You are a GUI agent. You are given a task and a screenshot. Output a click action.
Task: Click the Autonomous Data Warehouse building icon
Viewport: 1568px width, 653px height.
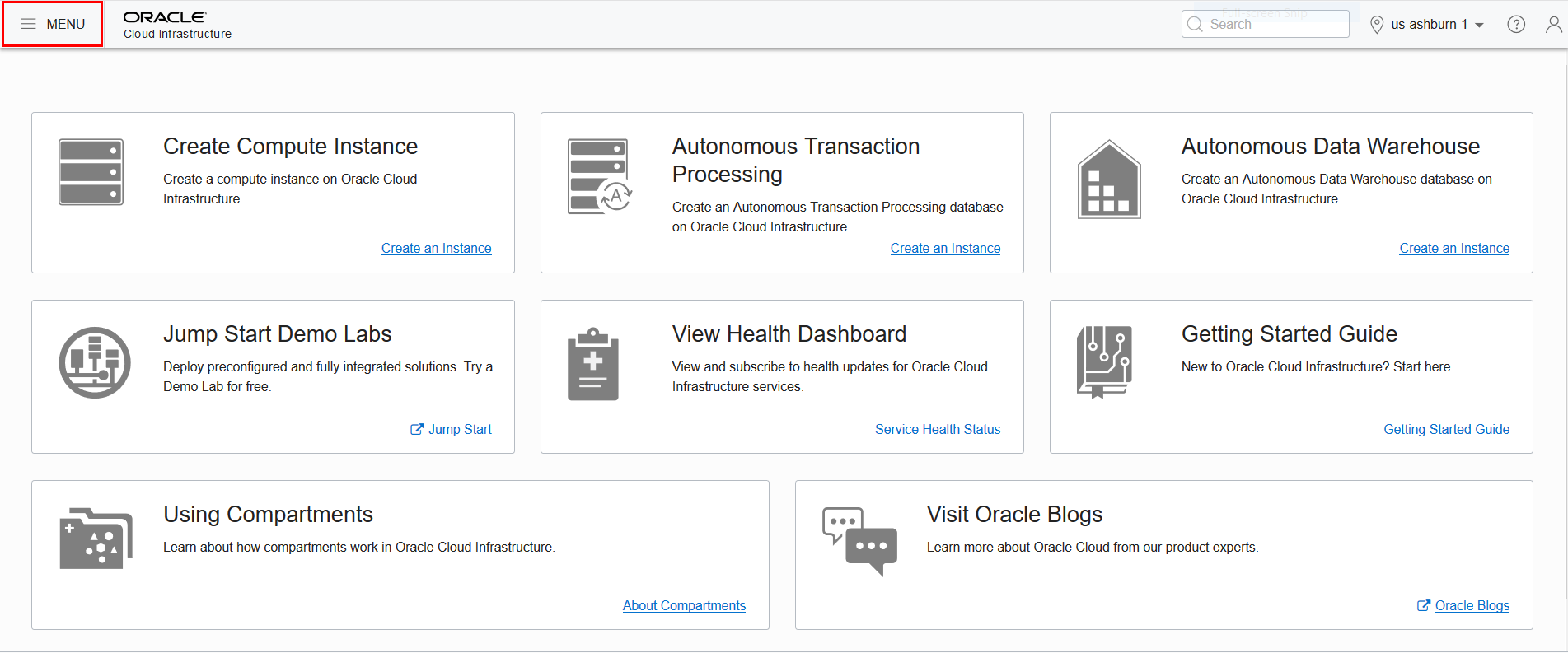1109,180
